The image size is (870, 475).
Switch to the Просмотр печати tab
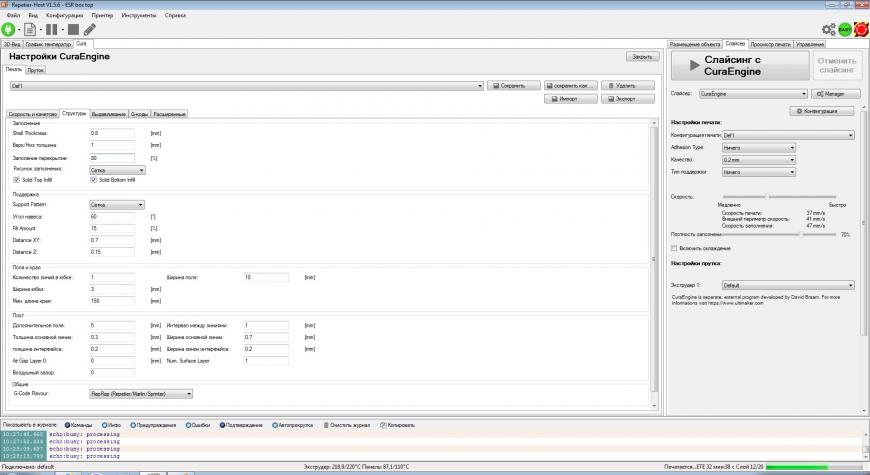pyautogui.click(x=771, y=44)
